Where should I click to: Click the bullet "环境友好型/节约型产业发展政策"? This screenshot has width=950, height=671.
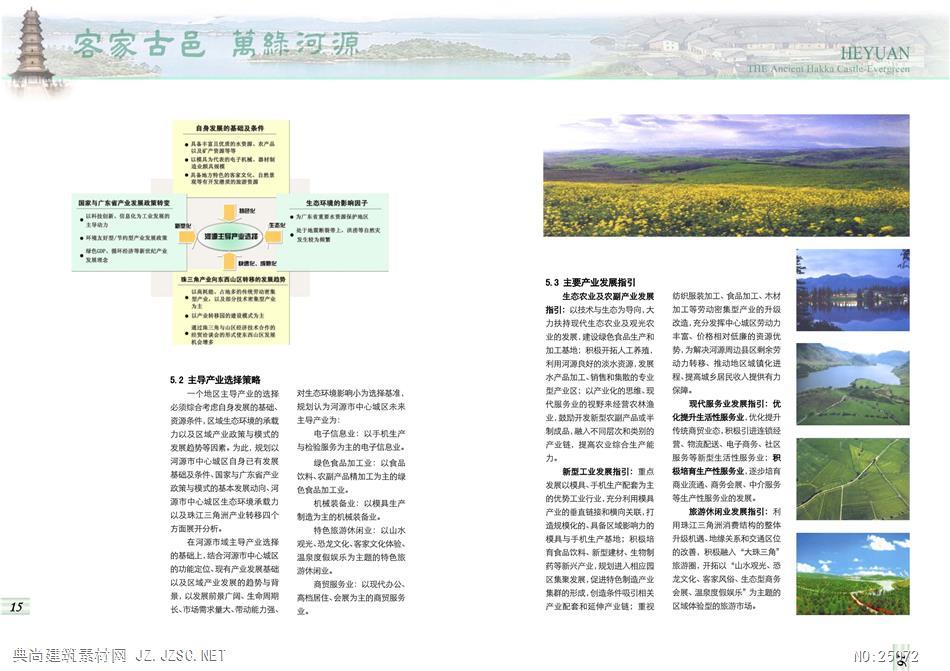(126, 238)
